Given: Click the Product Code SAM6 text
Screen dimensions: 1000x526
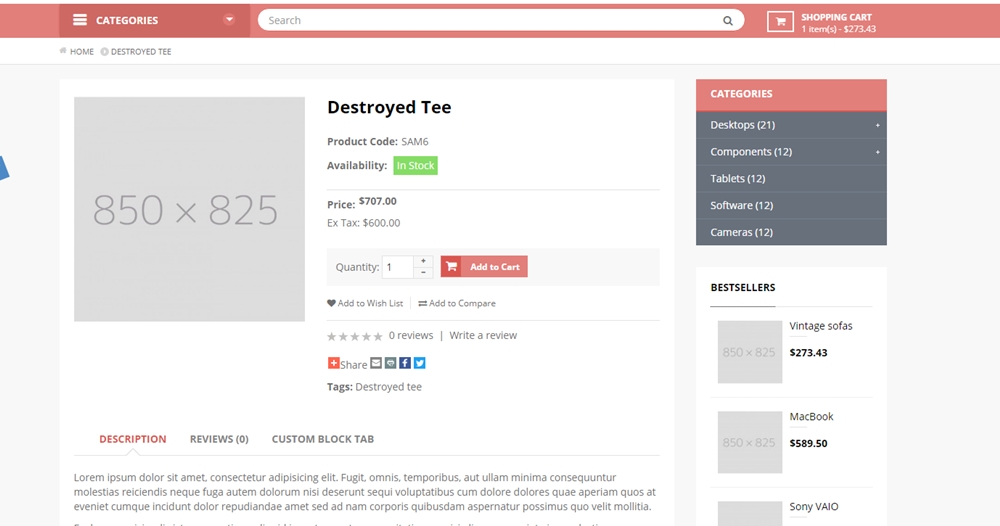Looking at the screenshot, I should [378, 142].
